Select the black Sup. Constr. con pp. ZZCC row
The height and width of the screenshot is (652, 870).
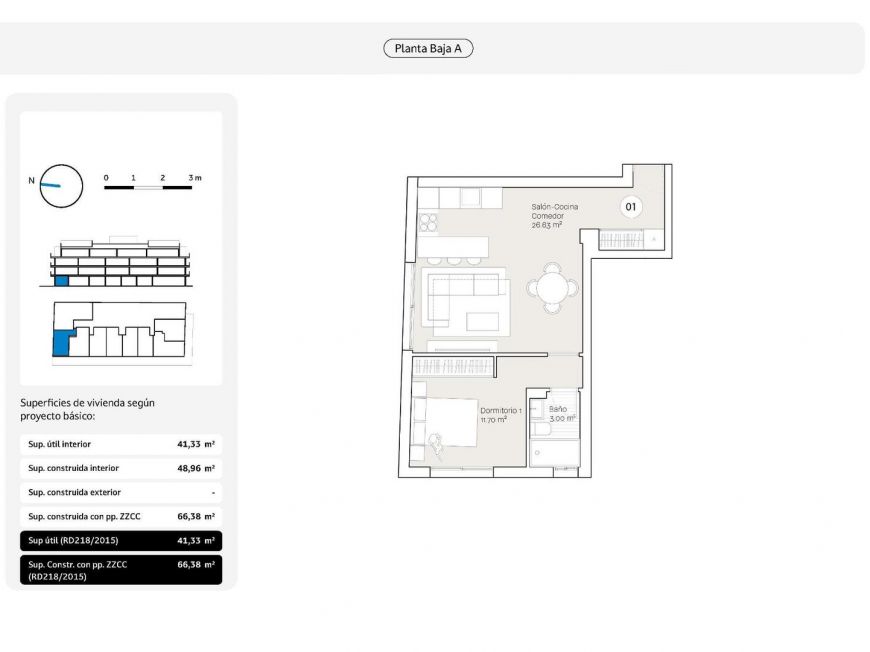(121, 570)
